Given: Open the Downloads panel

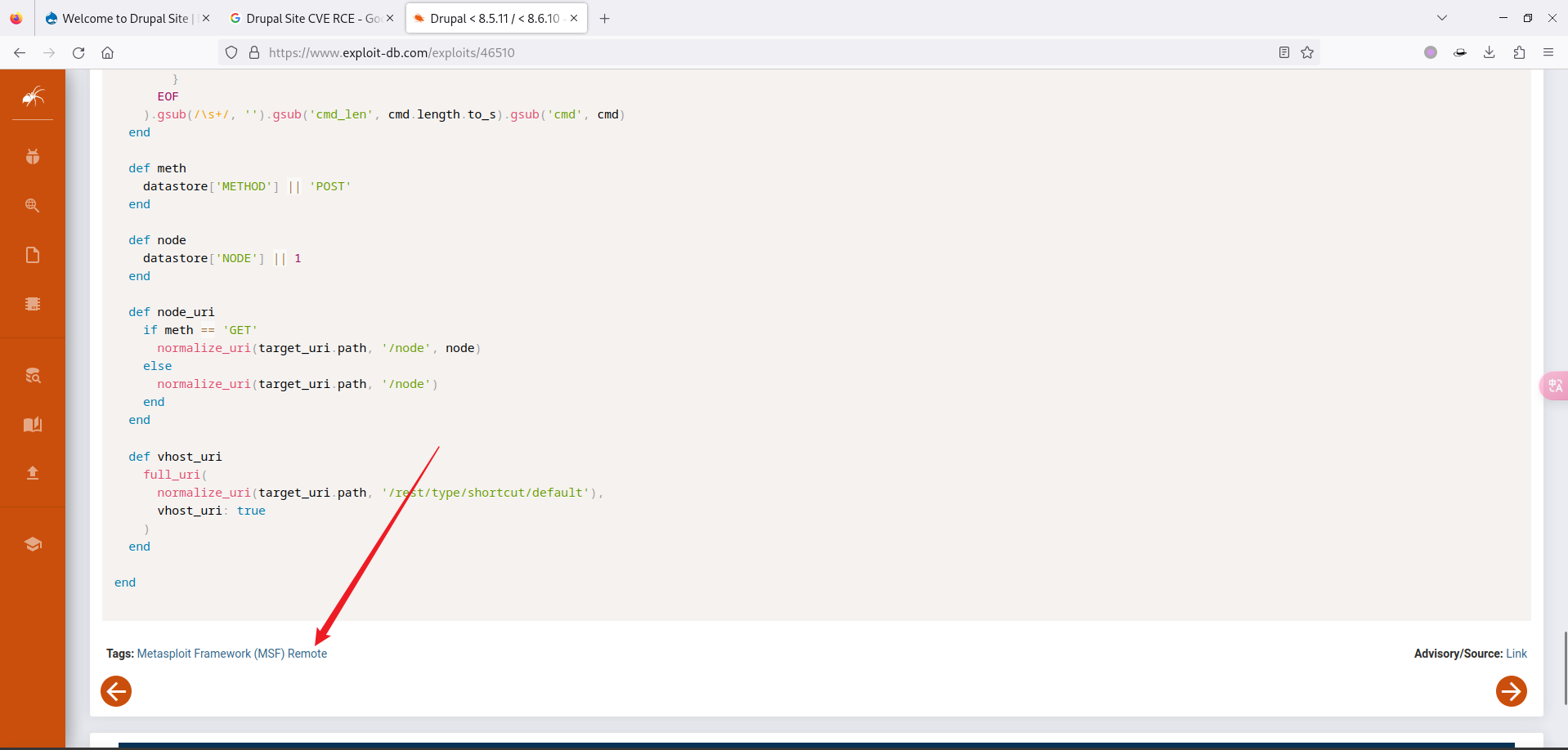Looking at the screenshot, I should (1490, 52).
